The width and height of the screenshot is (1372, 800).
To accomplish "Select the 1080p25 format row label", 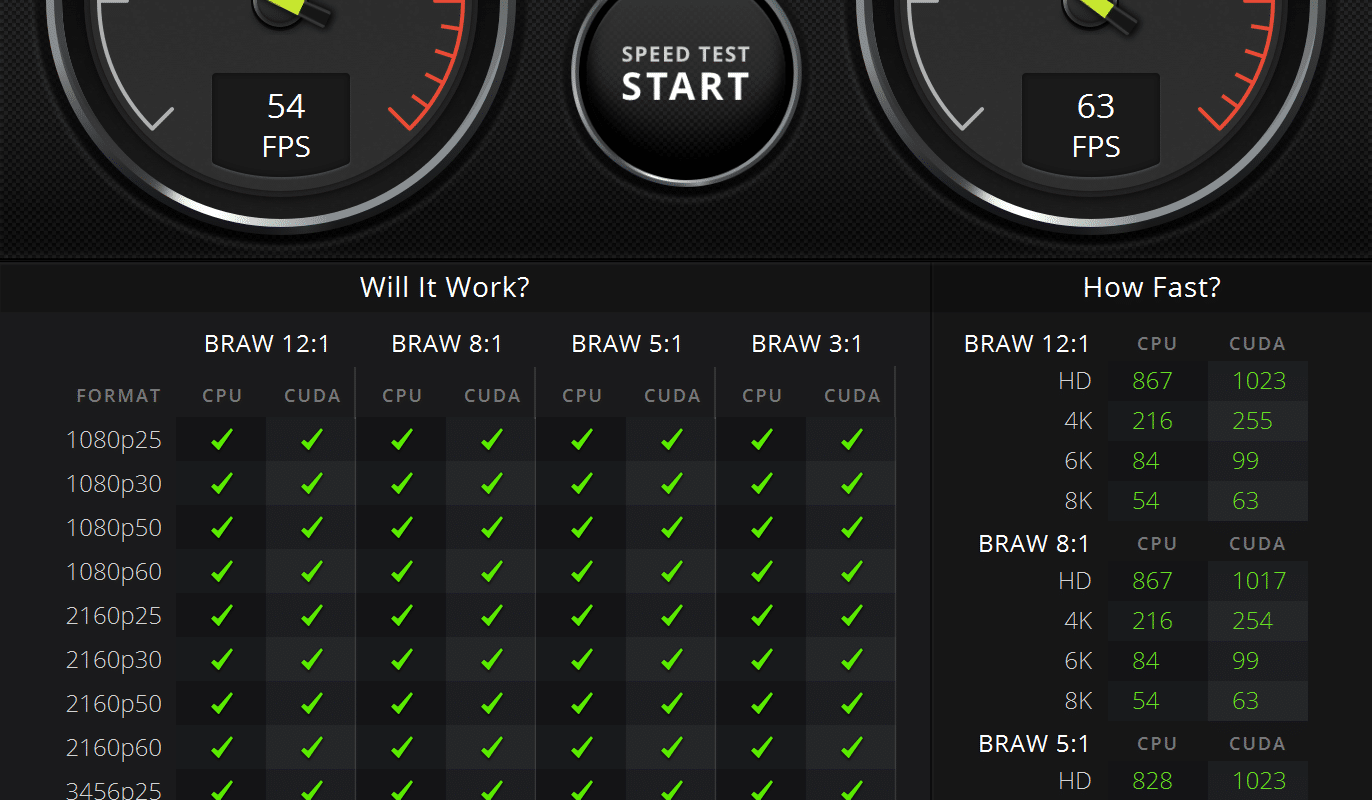I will pyautogui.click(x=114, y=440).
